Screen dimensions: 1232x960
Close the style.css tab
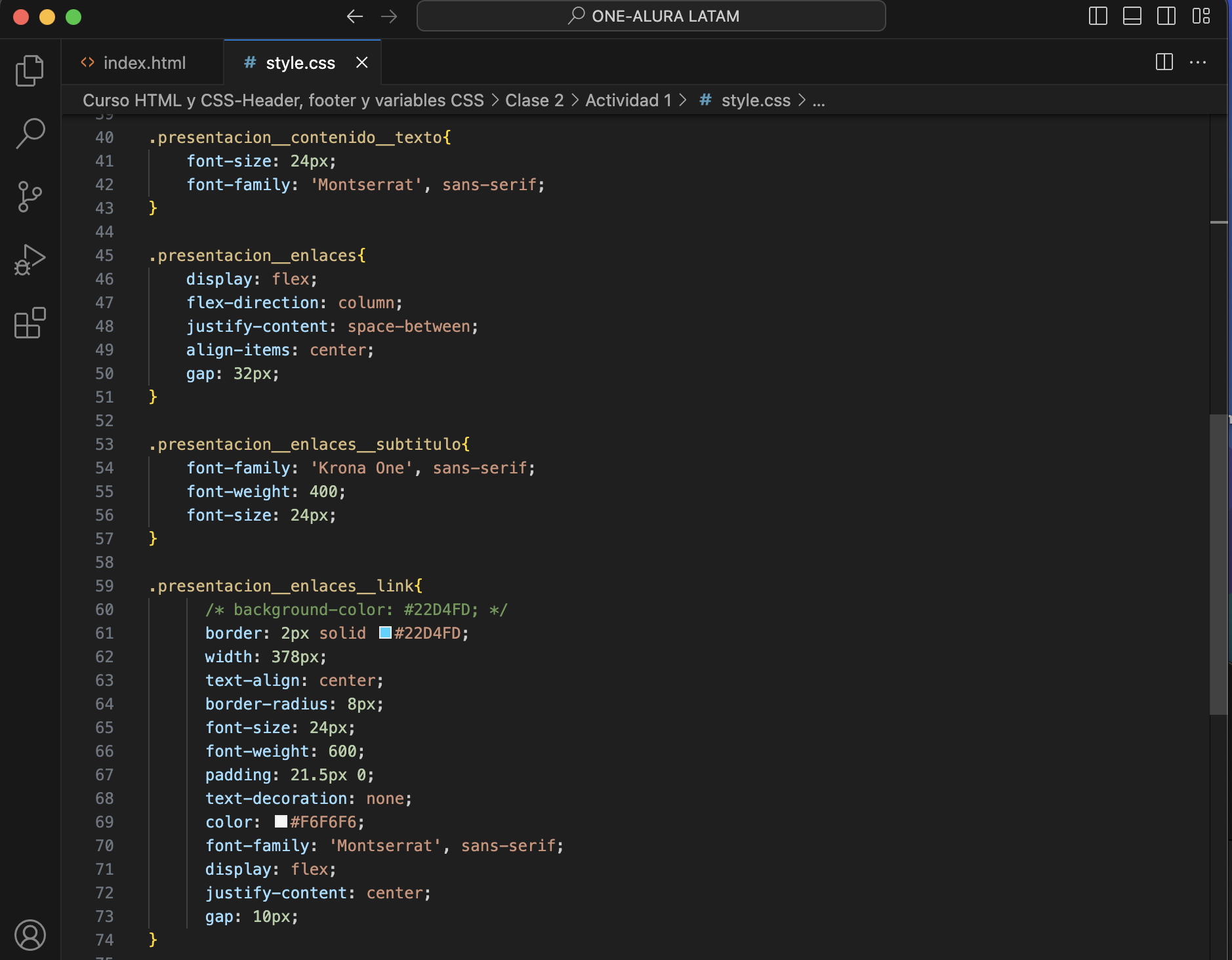pos(361,62)
